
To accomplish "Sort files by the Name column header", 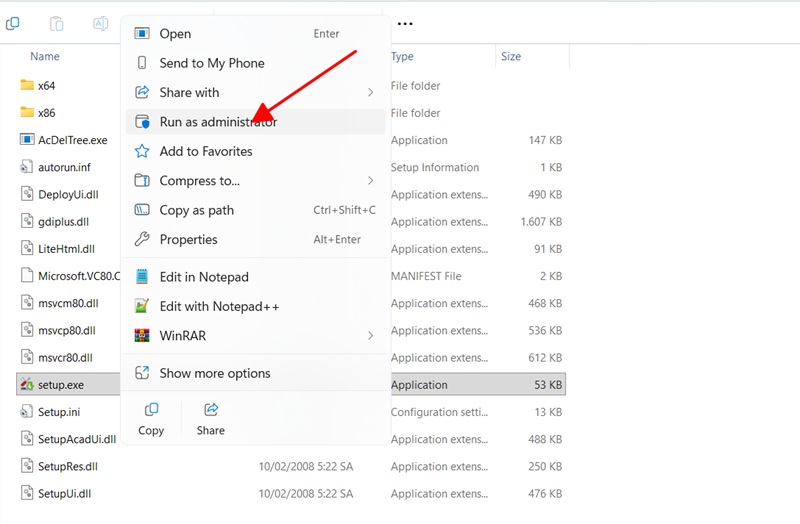I will 45,56.
